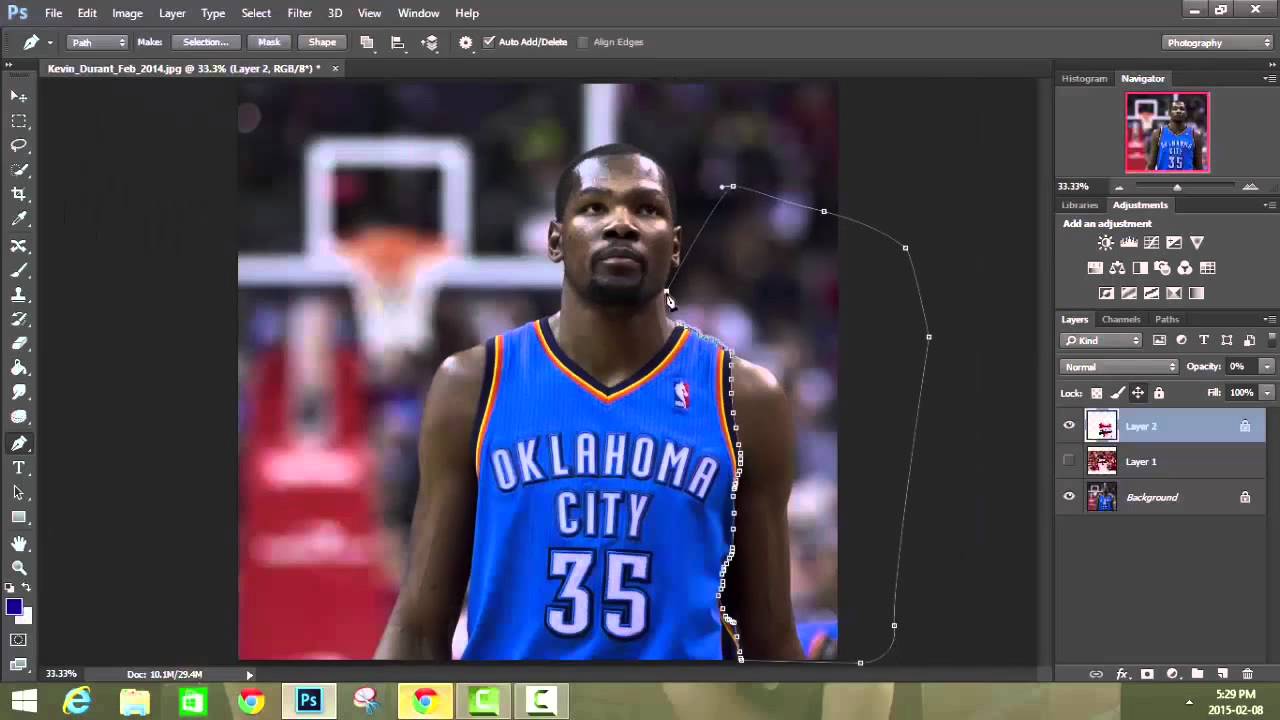Click the background color swatch
This screenshot has height=720, width=1280.
[x=24, y=616]
